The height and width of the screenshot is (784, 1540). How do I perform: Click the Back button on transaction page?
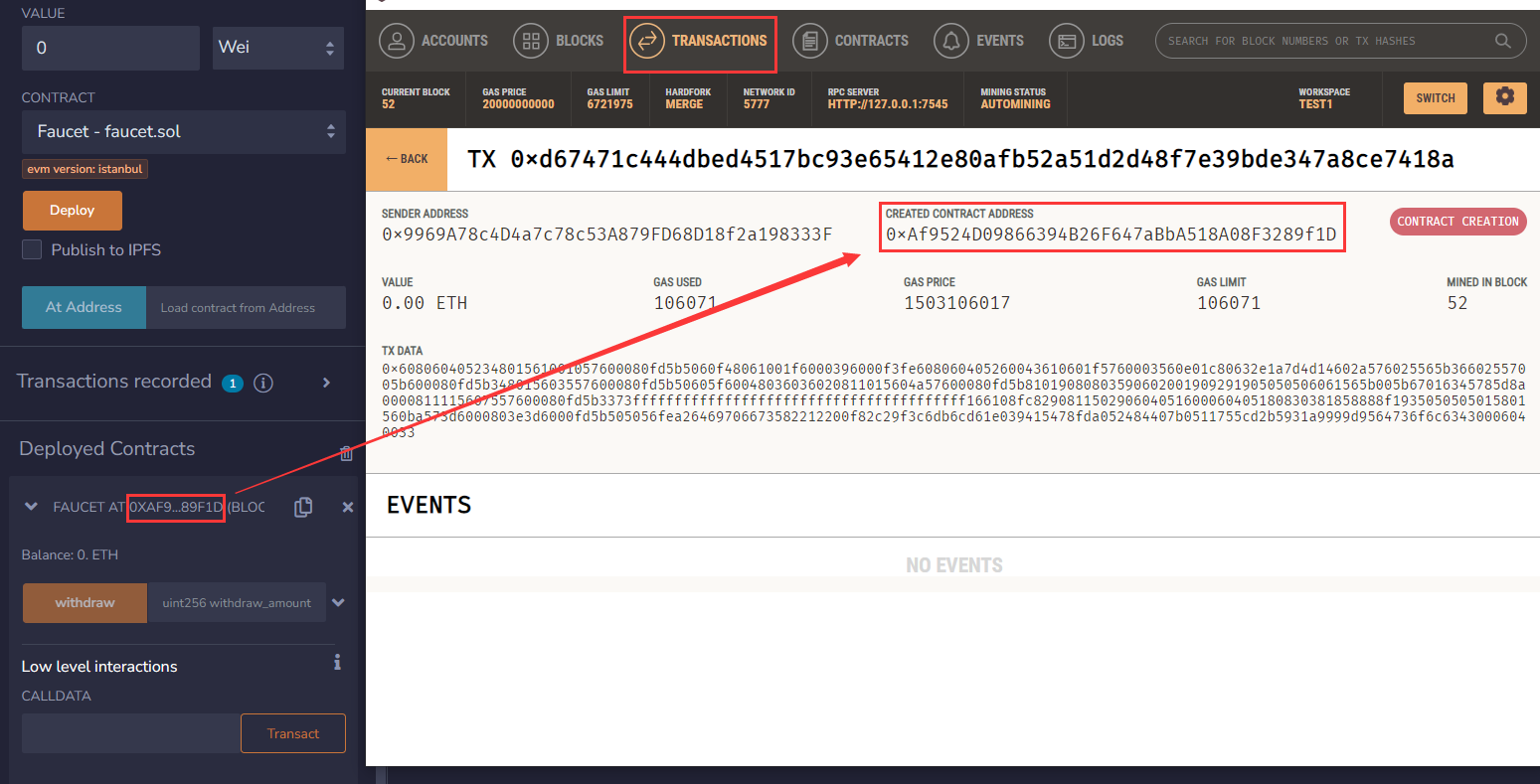click(407, 159)
